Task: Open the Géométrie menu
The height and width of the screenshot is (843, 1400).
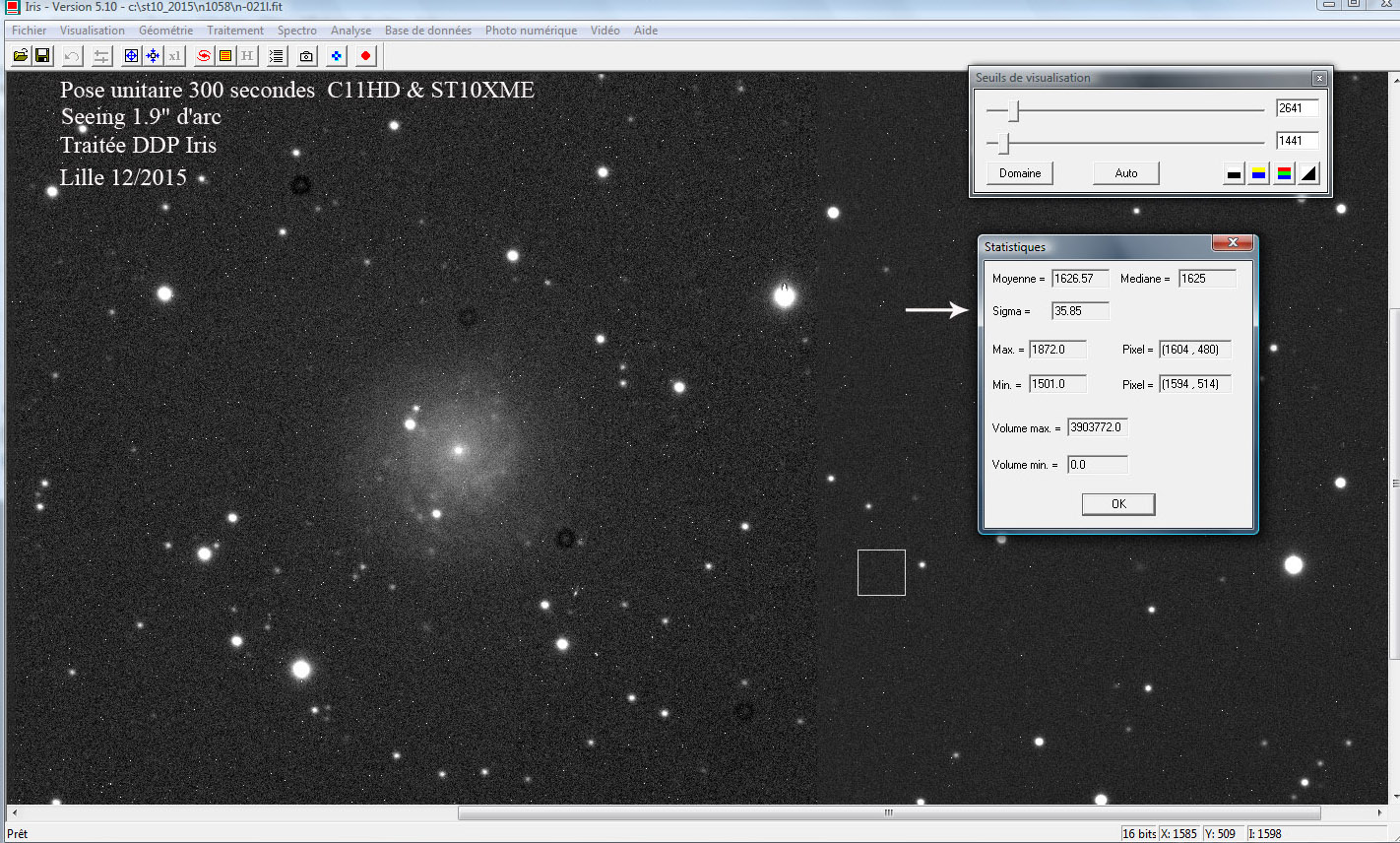Action: 166,31
